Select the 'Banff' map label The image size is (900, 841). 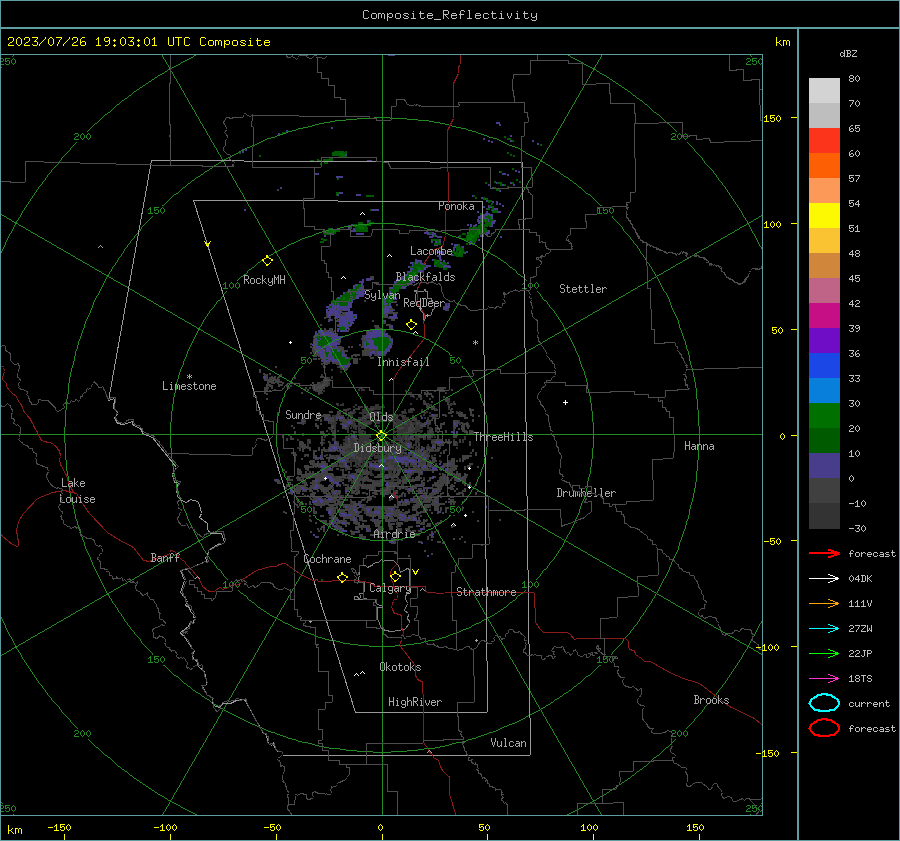tap(165, 557)
